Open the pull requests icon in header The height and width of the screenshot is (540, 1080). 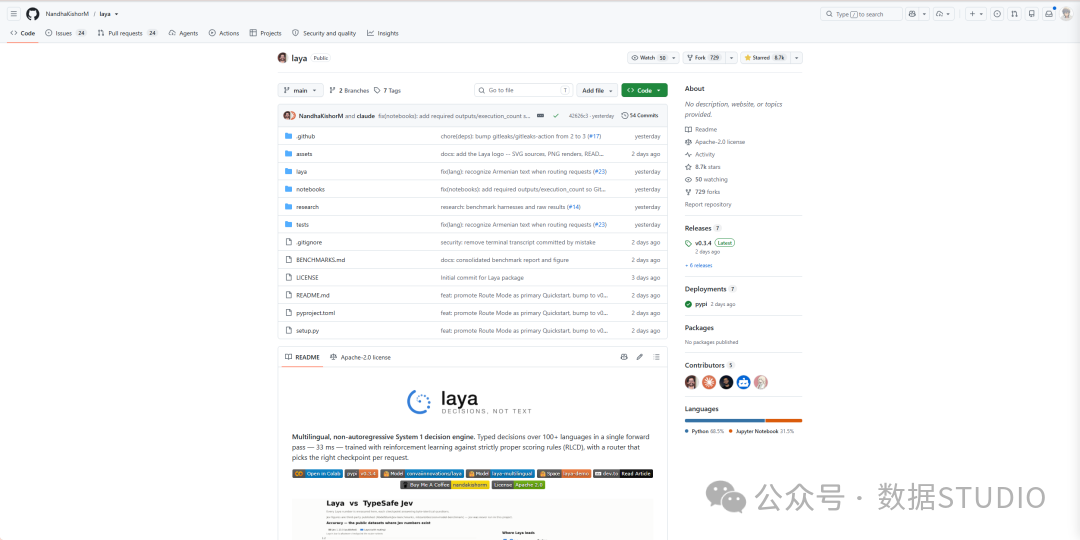pyautogui.click(x=1014, y=14)
